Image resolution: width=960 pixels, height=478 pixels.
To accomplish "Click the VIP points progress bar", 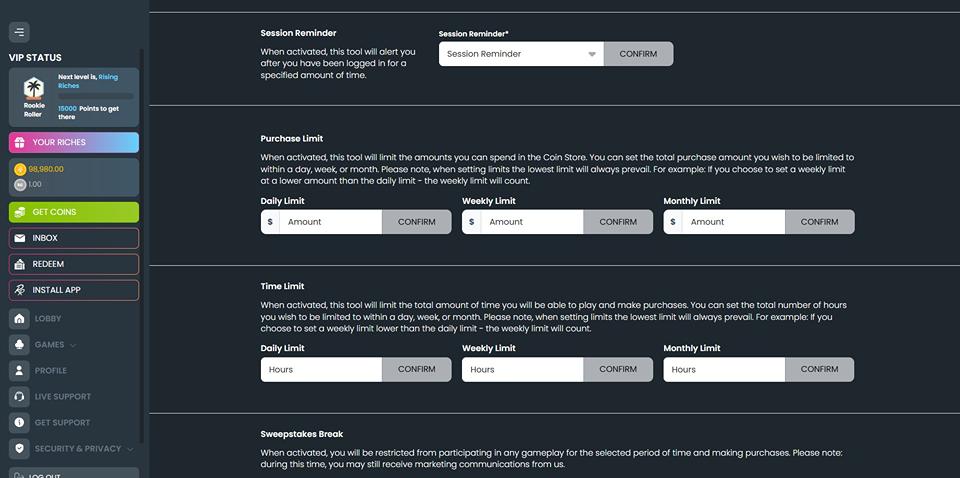I will [x=96, y=96].
